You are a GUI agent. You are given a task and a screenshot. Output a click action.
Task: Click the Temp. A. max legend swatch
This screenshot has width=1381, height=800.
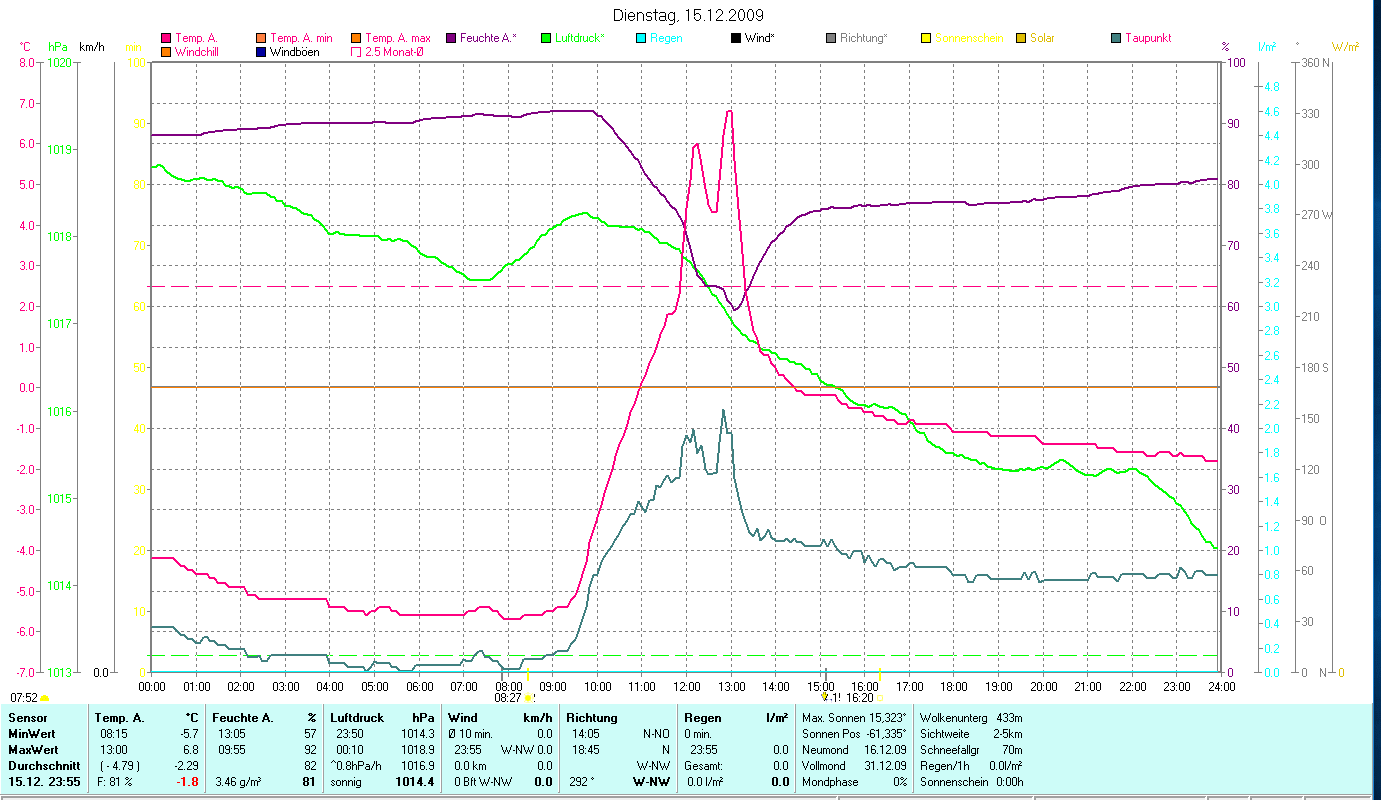(x=356, y=38)
